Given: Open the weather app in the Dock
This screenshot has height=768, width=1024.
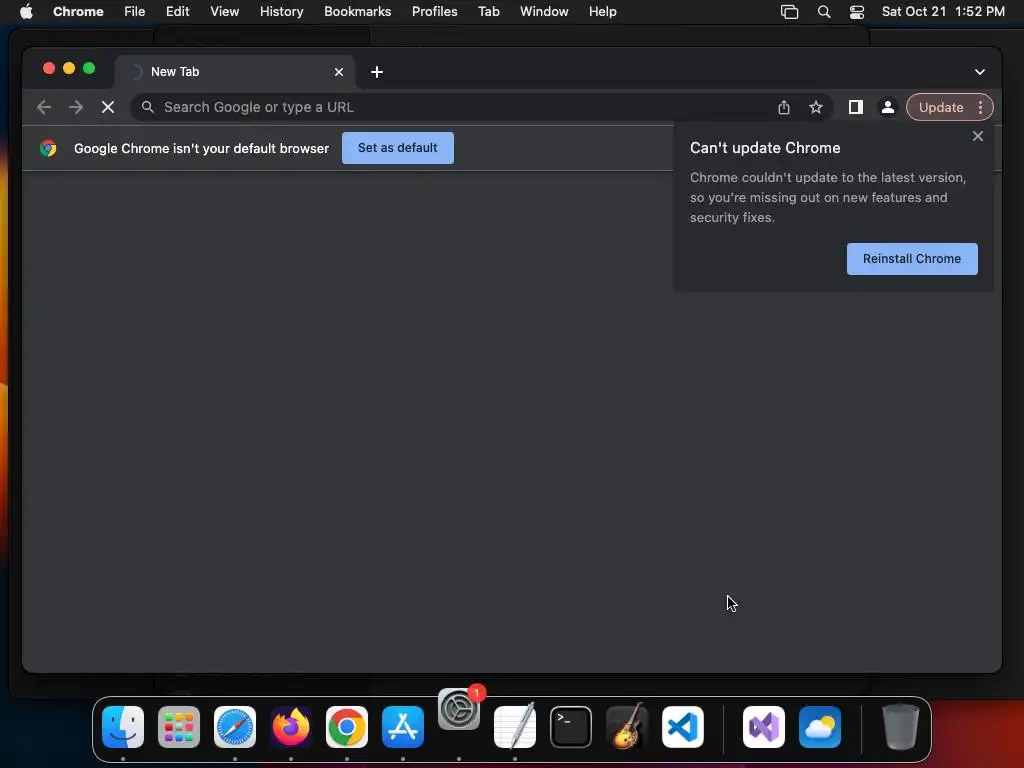Looking at the screenshot, I should tap(820, 727).
